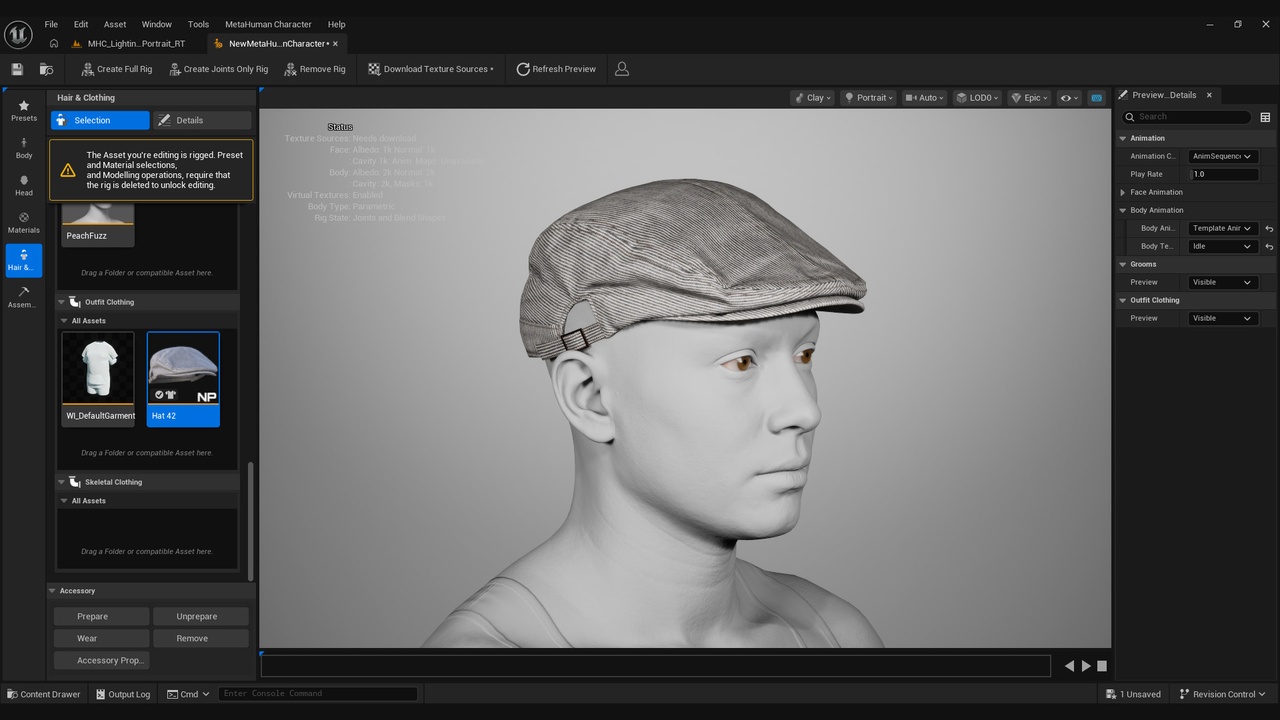
Task: Open Download Texture Sources option
Action: (431, 69)
